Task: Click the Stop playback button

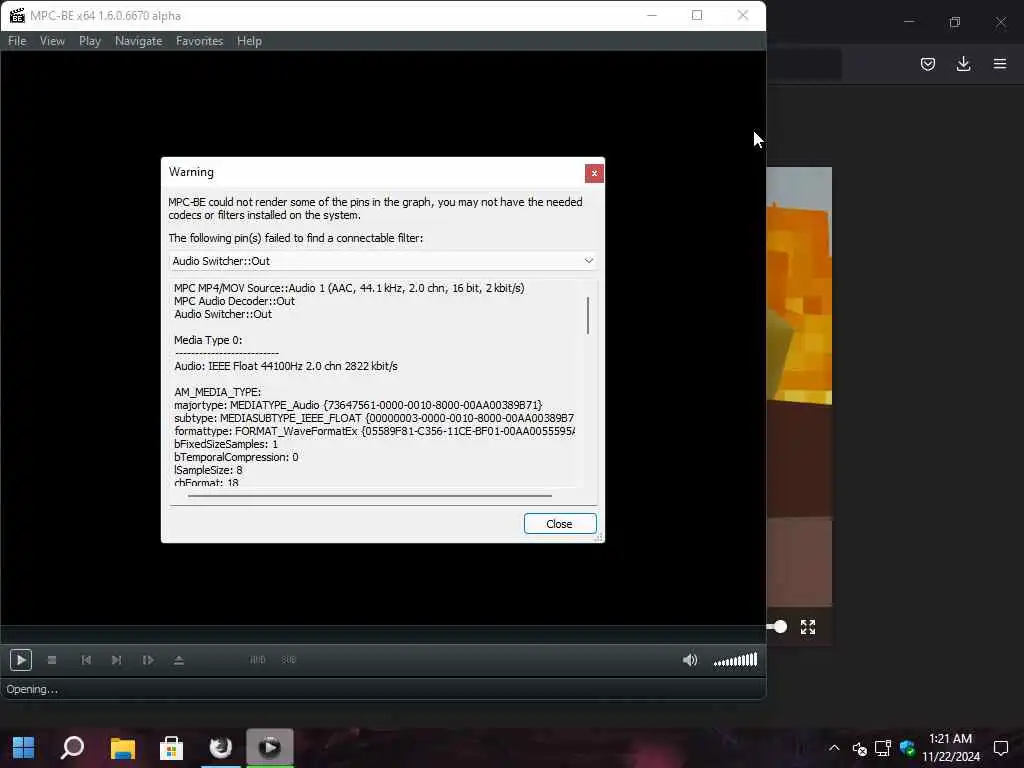Action: pos(52,660)
